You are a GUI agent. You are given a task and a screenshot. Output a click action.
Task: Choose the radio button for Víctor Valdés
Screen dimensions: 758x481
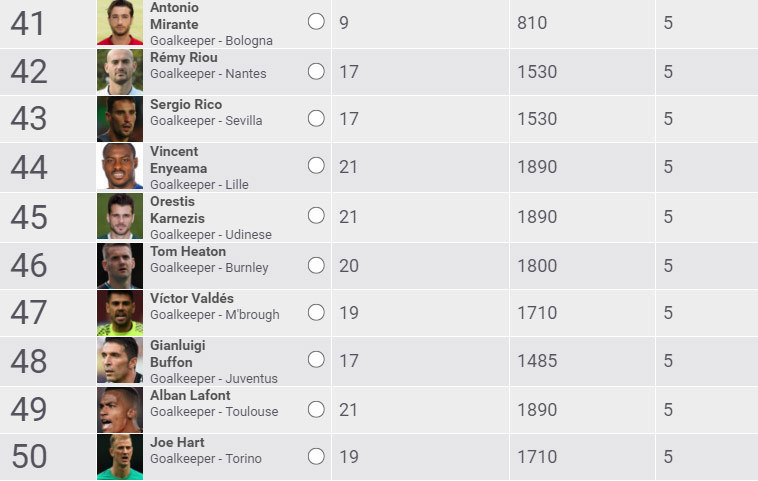point(316,312)
